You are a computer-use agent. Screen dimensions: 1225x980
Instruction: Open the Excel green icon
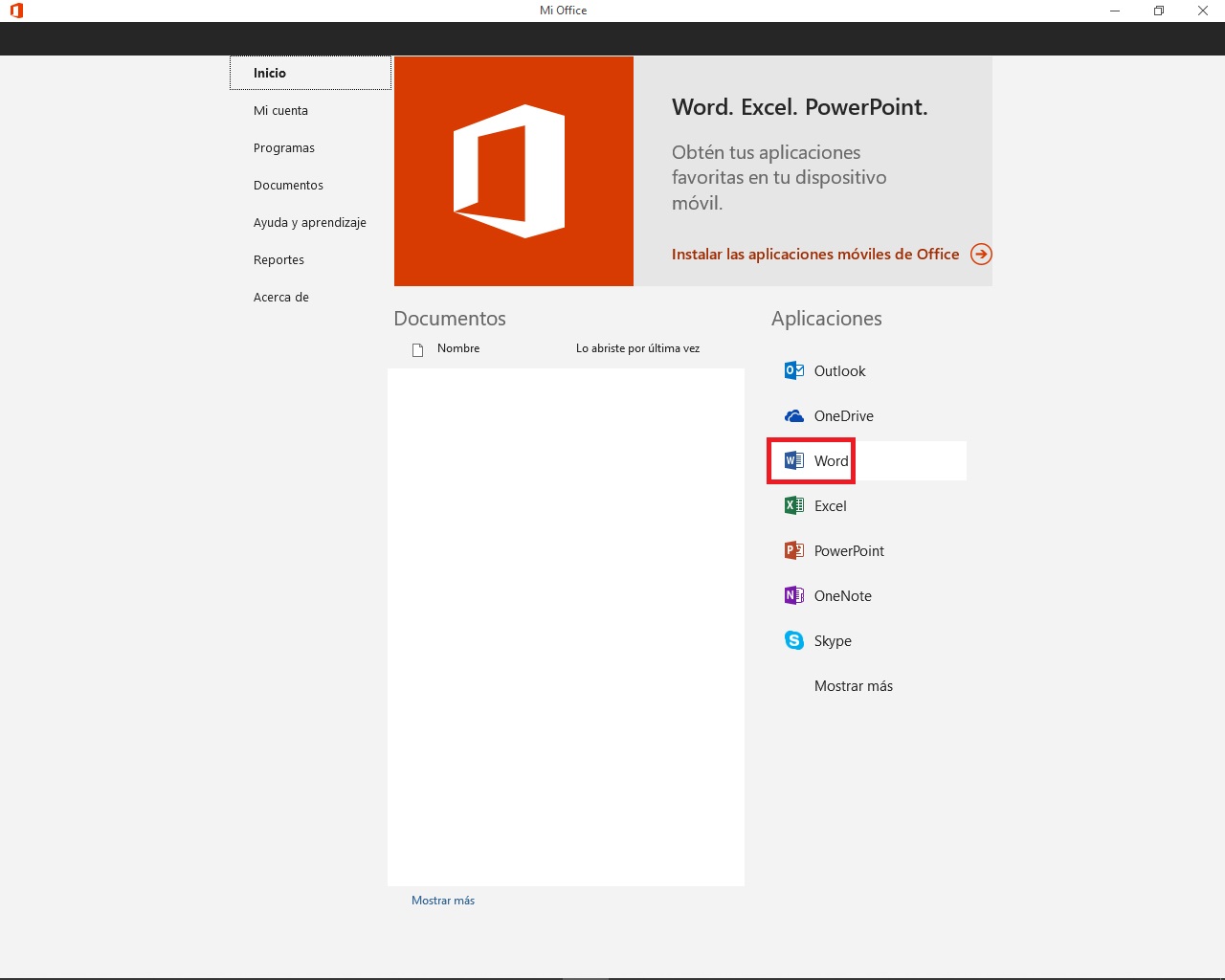pos(794,505)
